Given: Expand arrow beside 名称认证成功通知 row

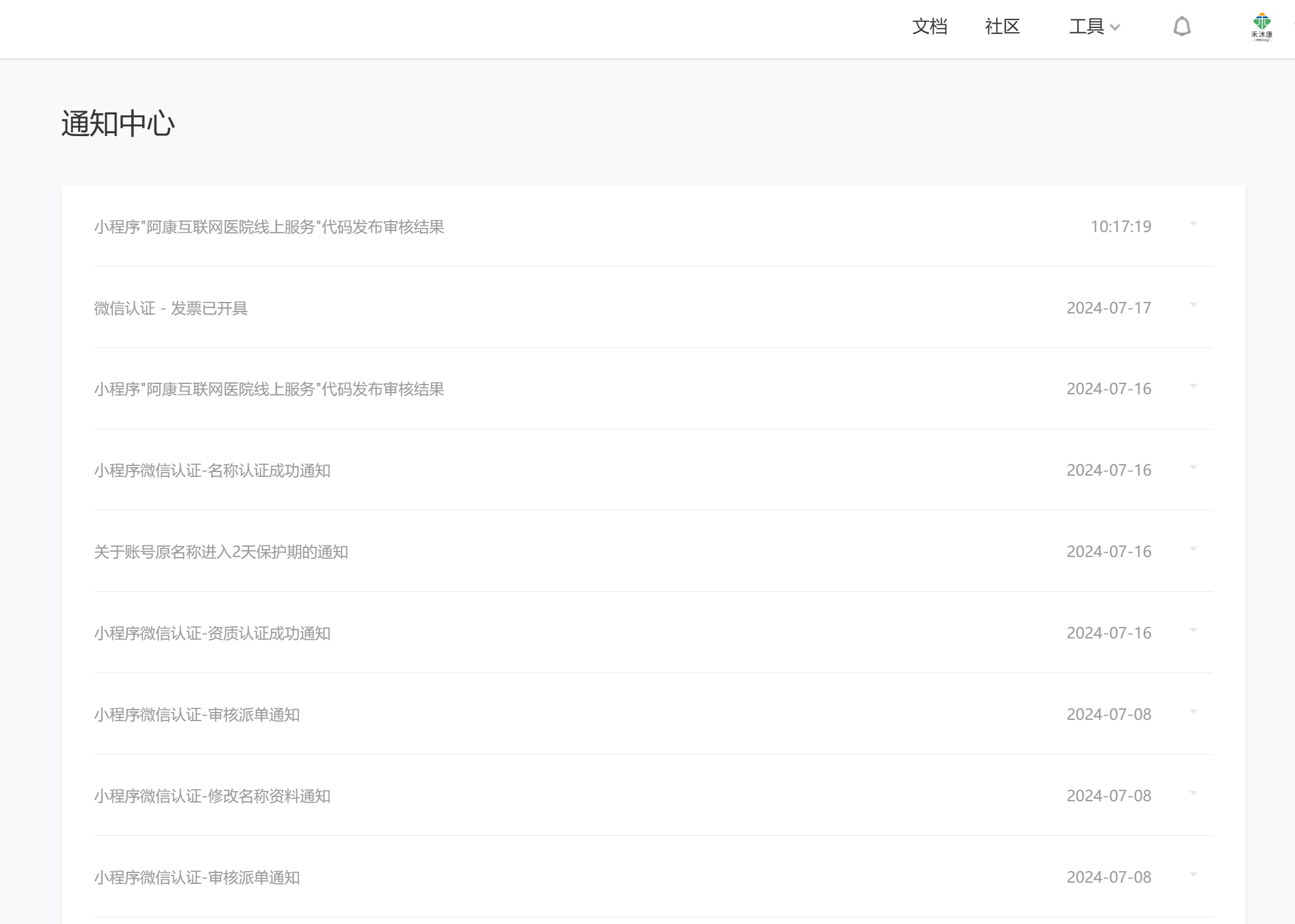Looking at the screenshot, I should [1193, 468].
